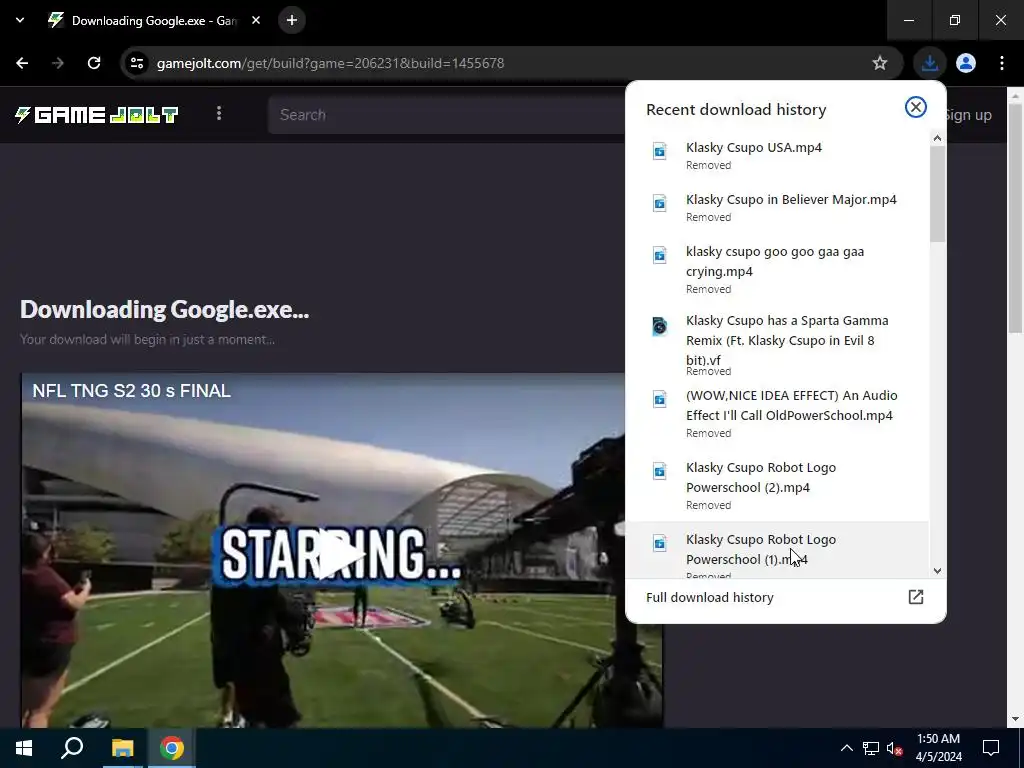Click Klasky Csupo USA.mp4 file icon
The image size is (1024, 768).
[x=660, y=151]
